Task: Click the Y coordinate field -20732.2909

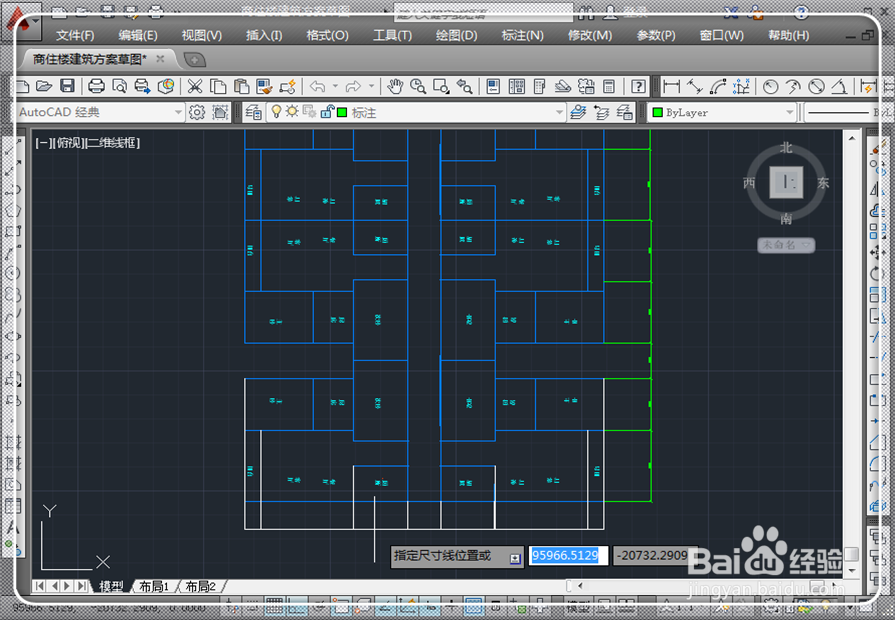Action: point(654,555)
